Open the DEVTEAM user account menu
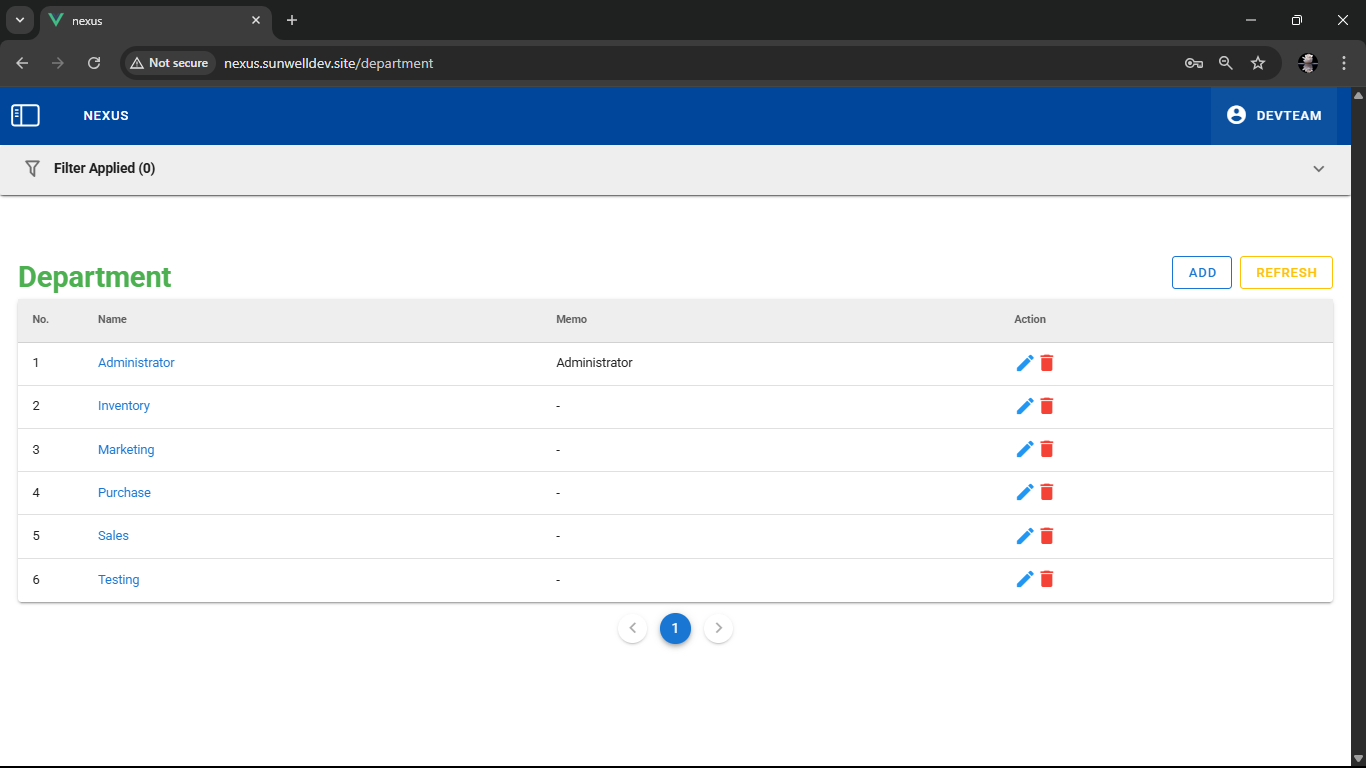 [1273, 116]
